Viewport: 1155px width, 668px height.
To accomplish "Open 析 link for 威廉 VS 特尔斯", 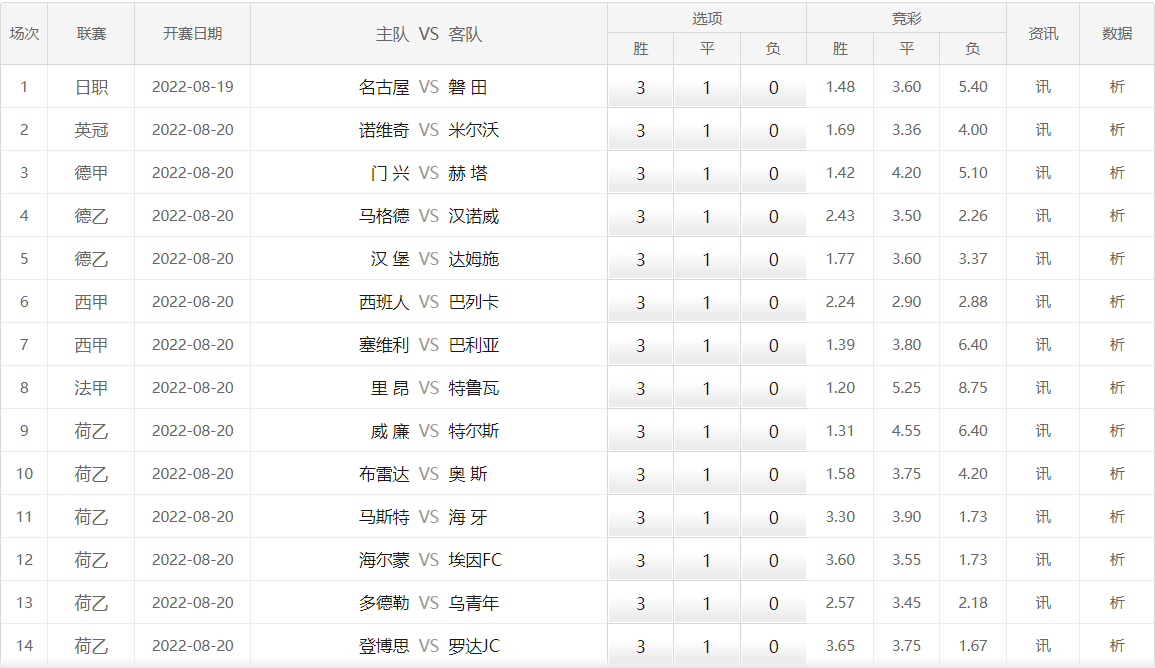I will click(x=1117, y=431).
